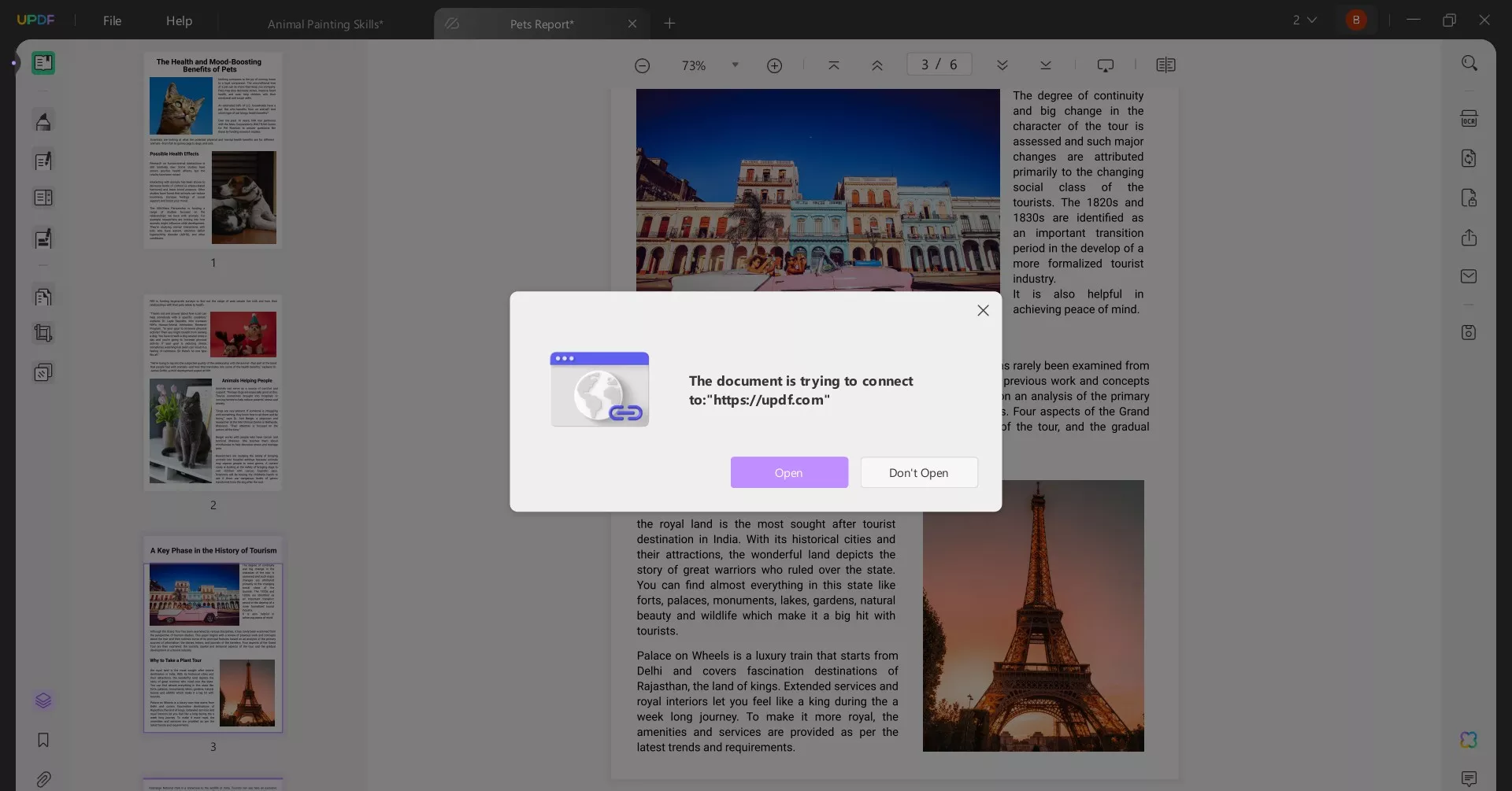Open the Edit PDF tool

43,161
